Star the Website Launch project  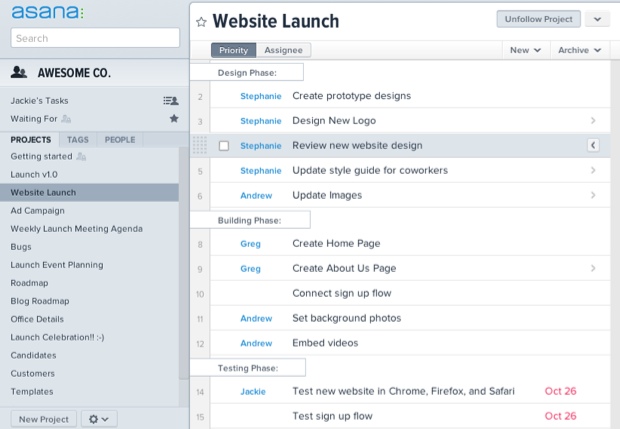[201, 21]
